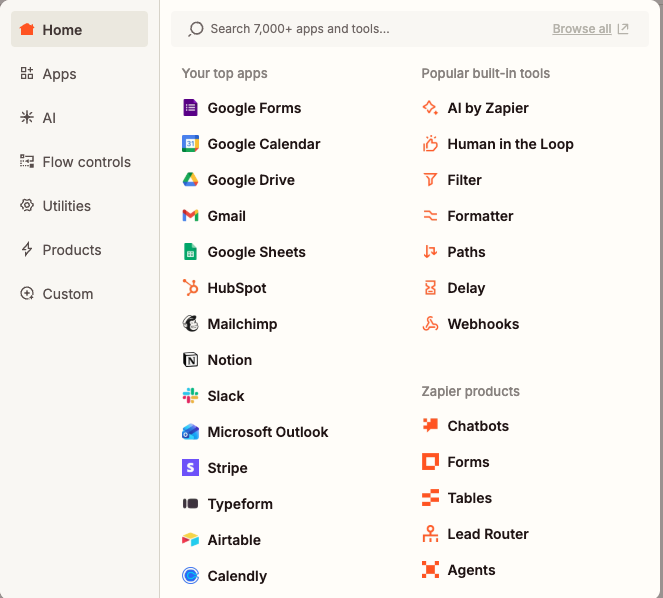Select Google Drive label
Screen dimensions: 663x598
pos(251,180)
